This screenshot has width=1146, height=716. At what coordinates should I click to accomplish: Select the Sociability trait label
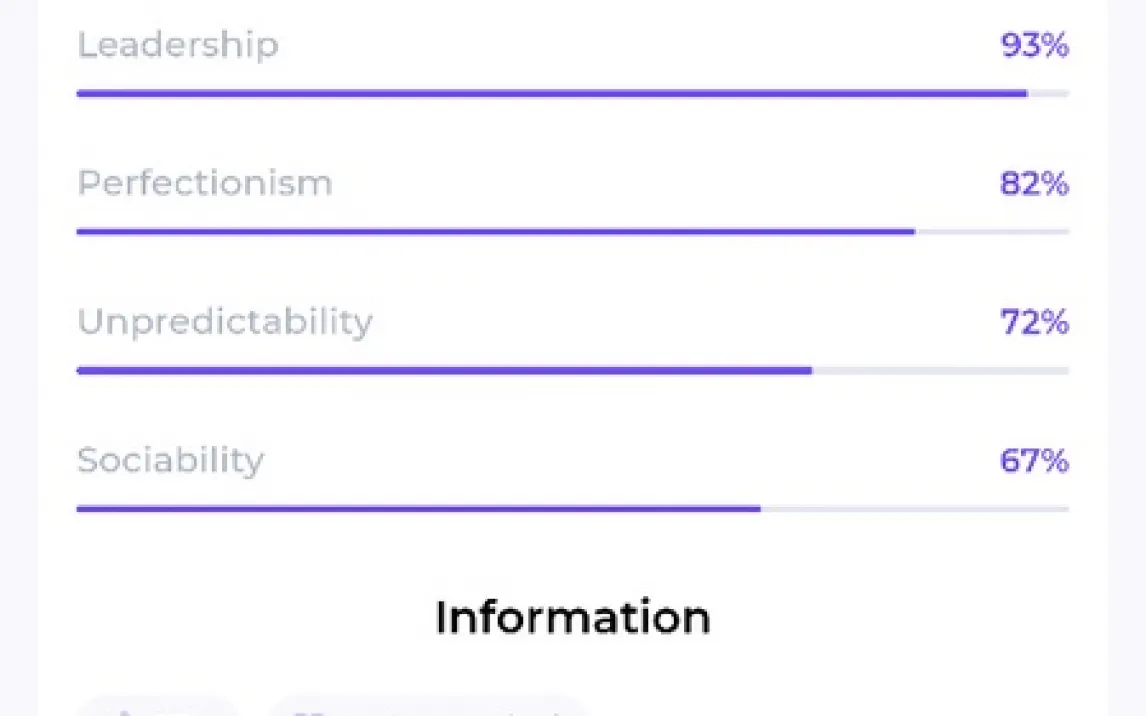(x=171, y=460)
